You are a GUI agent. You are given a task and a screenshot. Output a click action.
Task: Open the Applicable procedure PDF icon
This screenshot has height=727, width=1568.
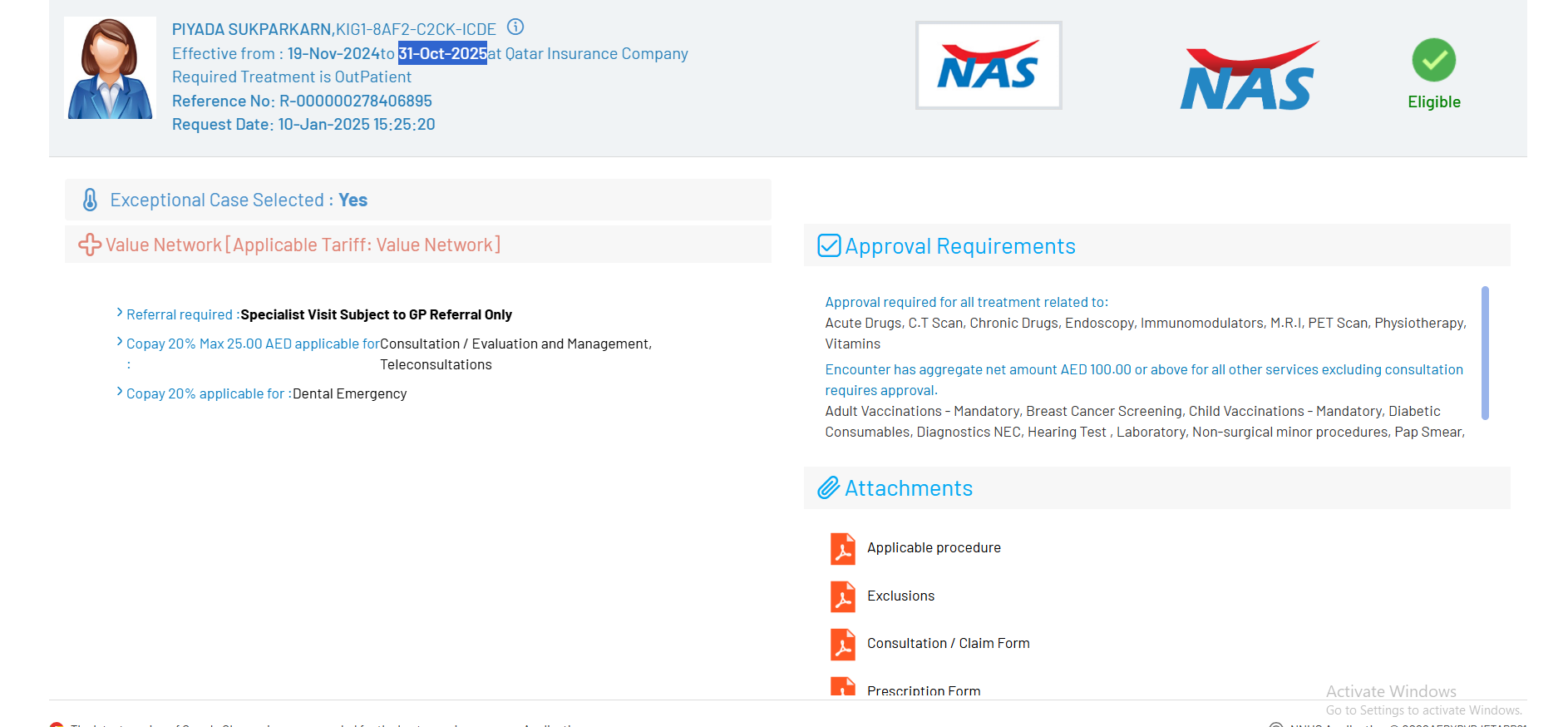point(843,548)
